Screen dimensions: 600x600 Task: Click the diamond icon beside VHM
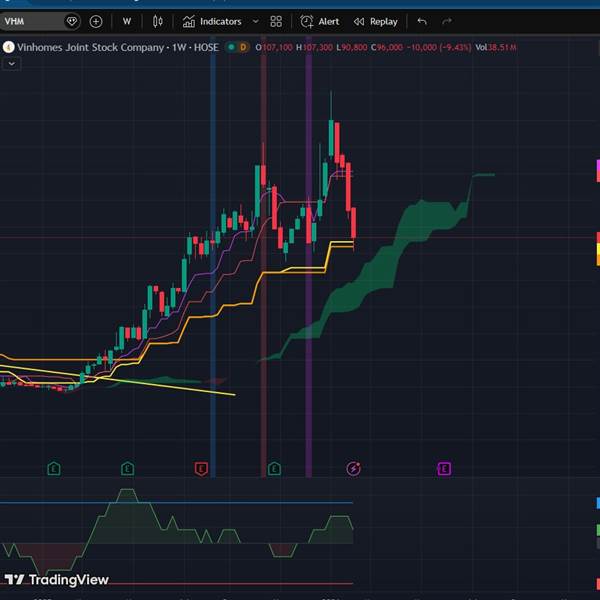[72, 21]
